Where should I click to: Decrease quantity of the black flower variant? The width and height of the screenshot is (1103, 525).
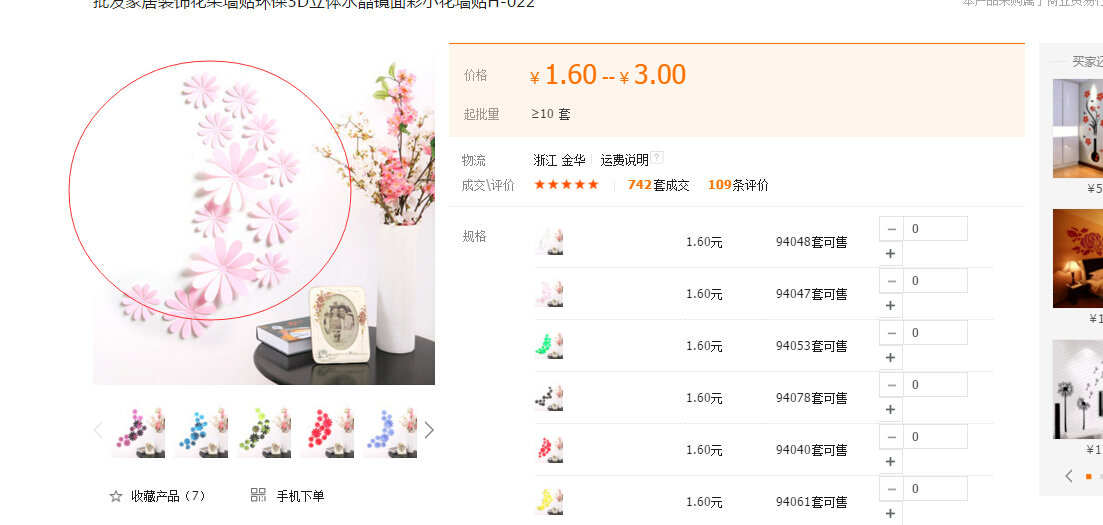(x=891, y=385)
